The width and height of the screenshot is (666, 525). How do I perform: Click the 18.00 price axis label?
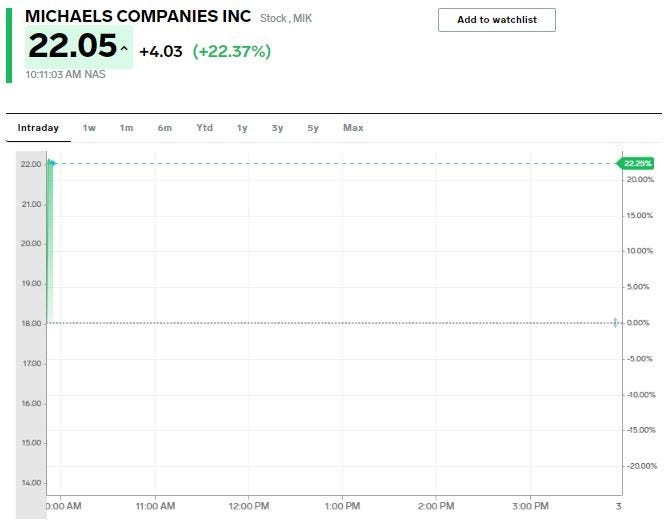pyautogui.click(x=31, y=323)
